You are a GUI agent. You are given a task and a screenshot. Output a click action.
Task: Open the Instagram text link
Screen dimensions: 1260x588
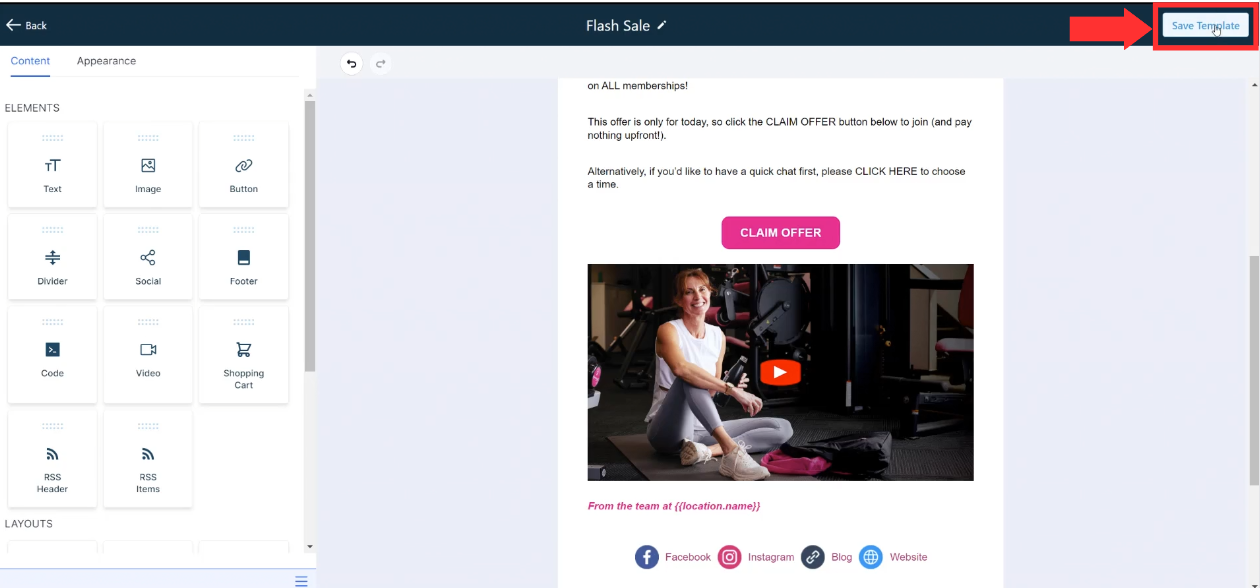click(771, 557)
